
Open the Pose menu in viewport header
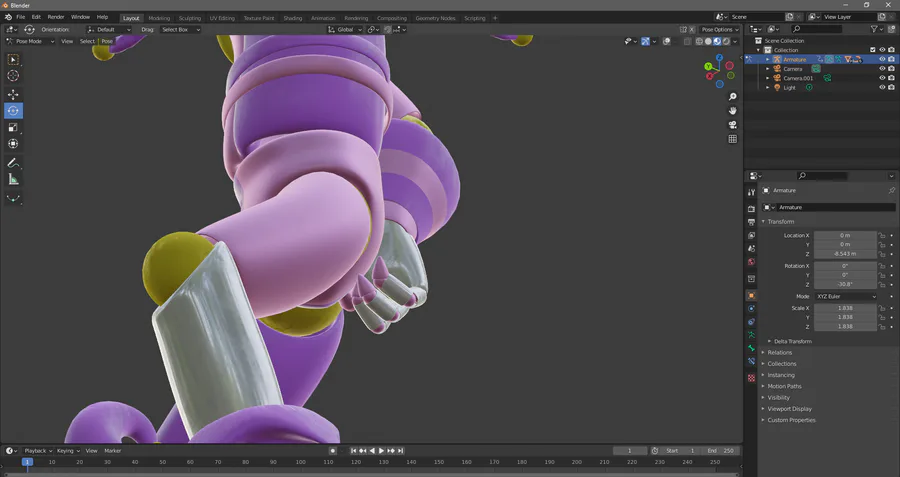coord(107,41)
